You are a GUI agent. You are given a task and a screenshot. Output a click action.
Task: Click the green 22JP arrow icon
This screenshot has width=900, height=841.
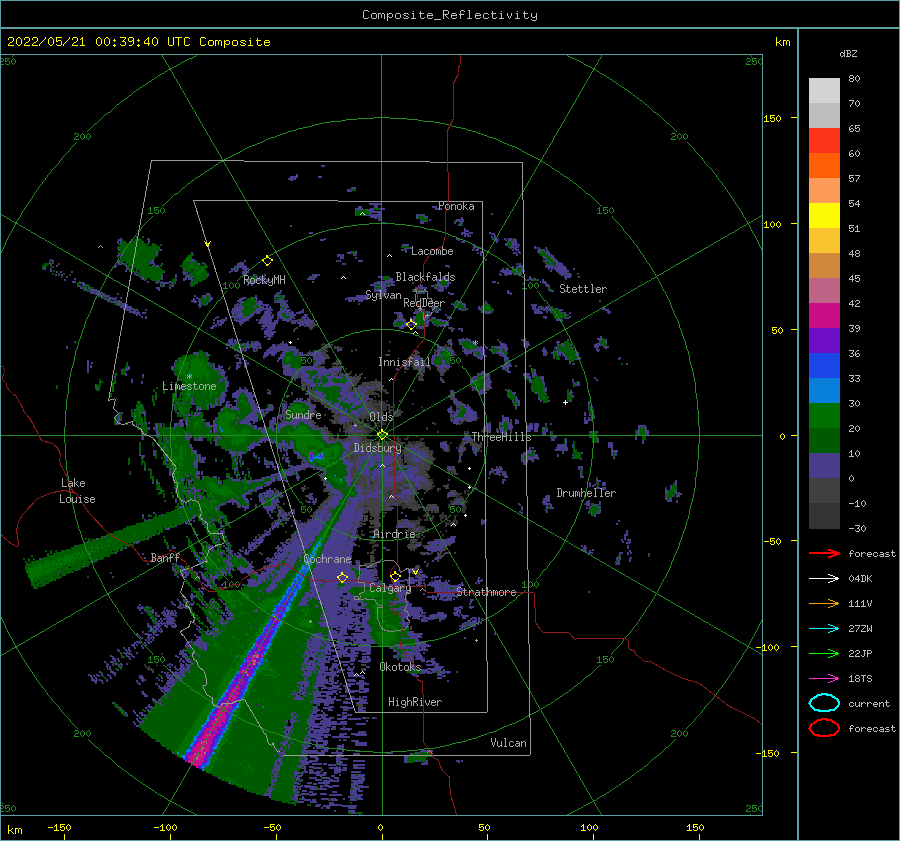coord(824,653)
